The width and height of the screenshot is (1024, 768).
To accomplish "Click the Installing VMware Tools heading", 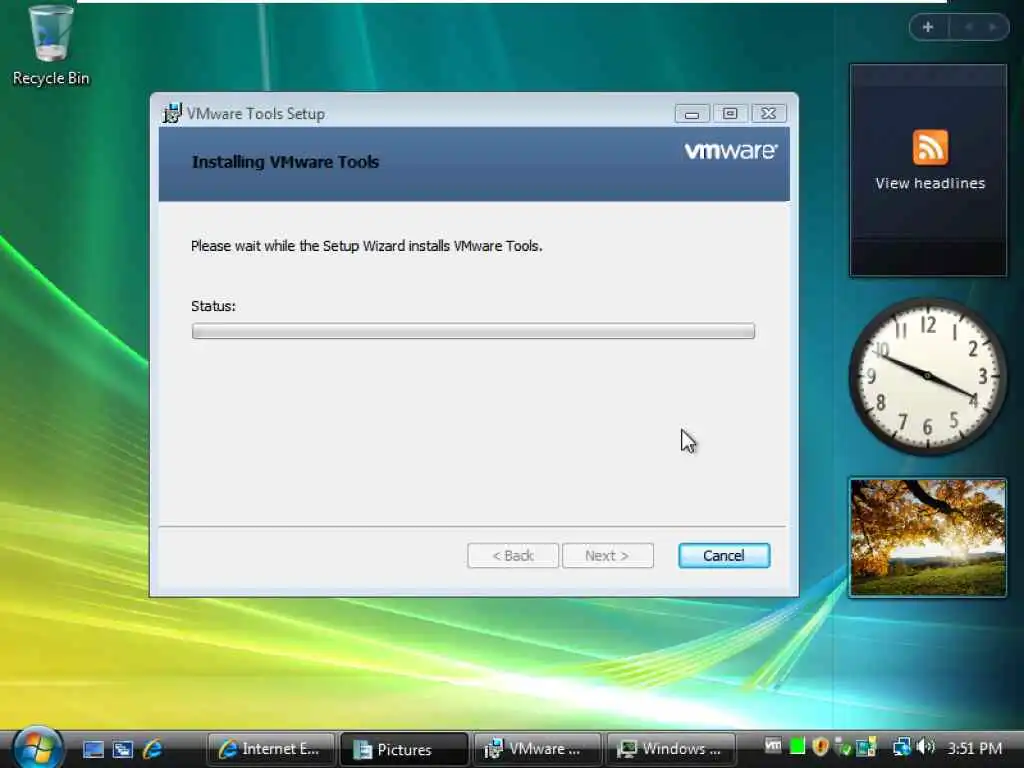I will (x=285, y=162).
